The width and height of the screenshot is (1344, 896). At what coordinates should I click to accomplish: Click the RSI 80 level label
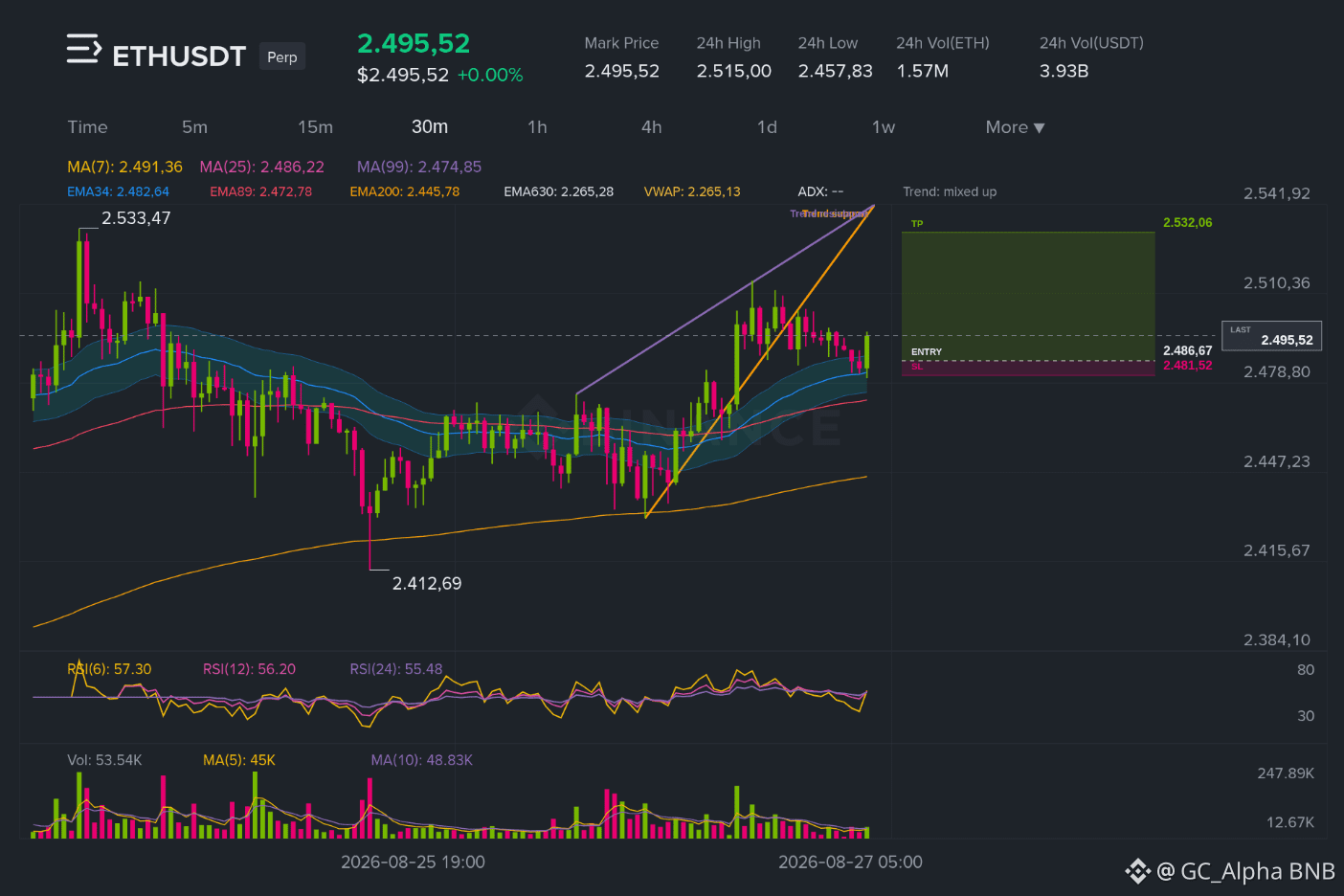[1306, 670]
